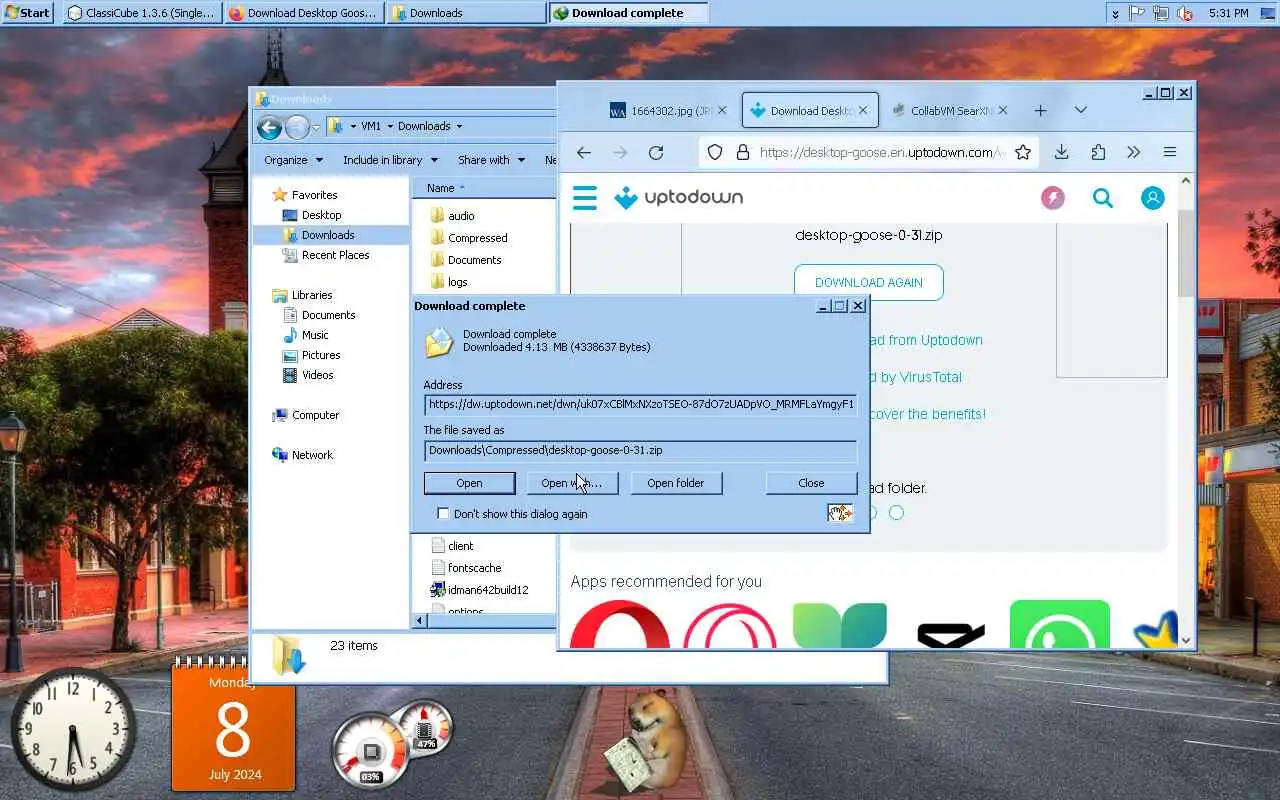This screenshot has width=1280, height=800.
Task: Open the Organize dropdown menu
Action: (293, 160)
